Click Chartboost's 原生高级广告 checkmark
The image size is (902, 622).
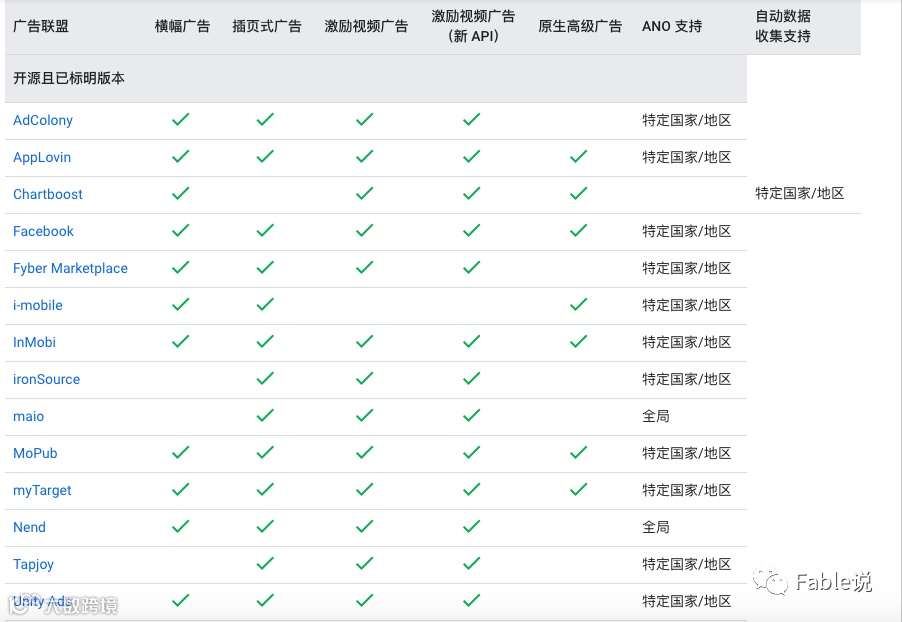(578, 194)
